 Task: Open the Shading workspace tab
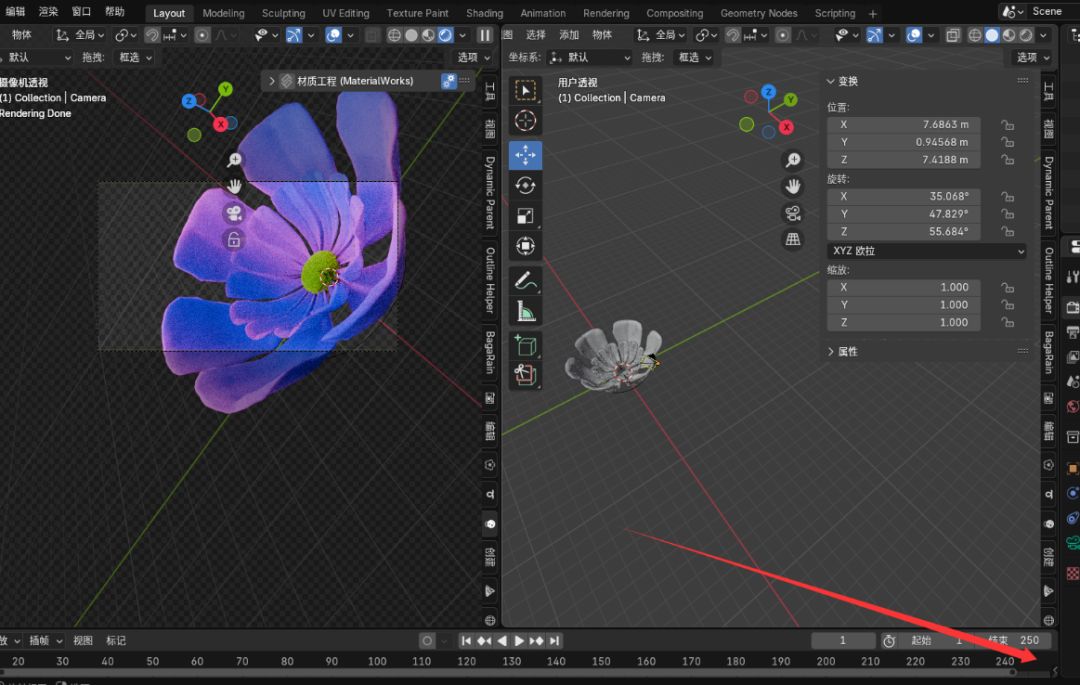pyautogui.click(x=484, y=14)
